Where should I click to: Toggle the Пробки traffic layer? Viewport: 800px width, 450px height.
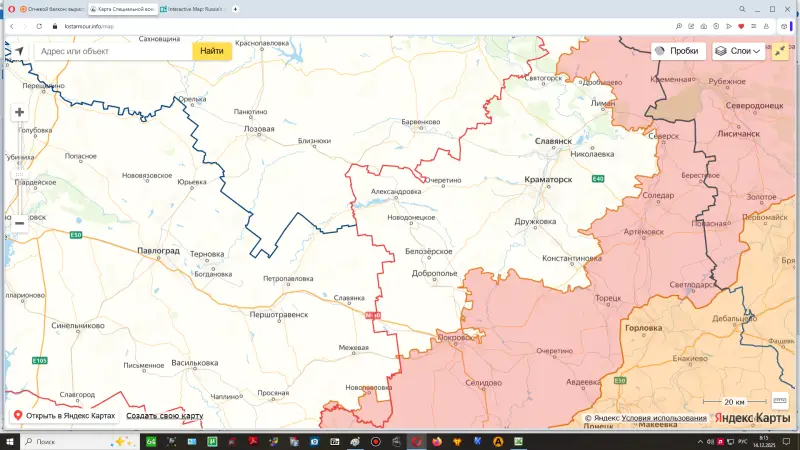click(x=678, y=51)
